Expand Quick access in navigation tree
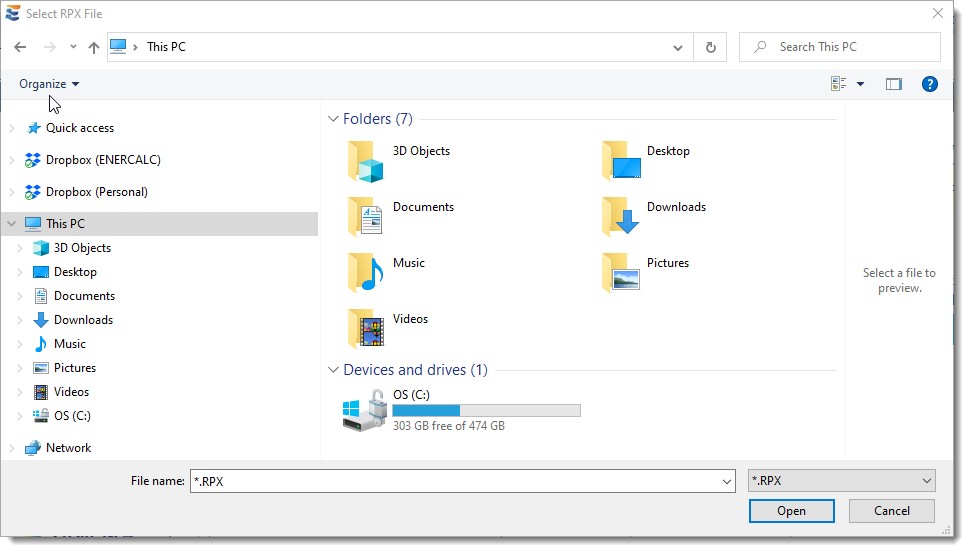The height and width of the screenshot is (552, 969). tap(12, 128)
